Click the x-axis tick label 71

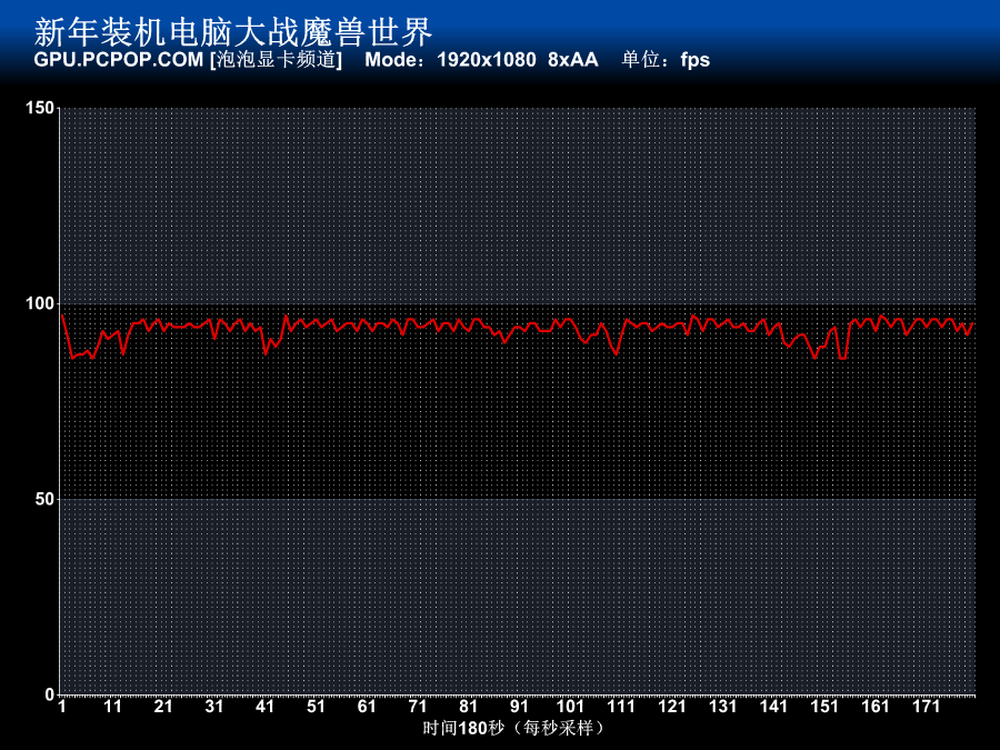(418, 707)
